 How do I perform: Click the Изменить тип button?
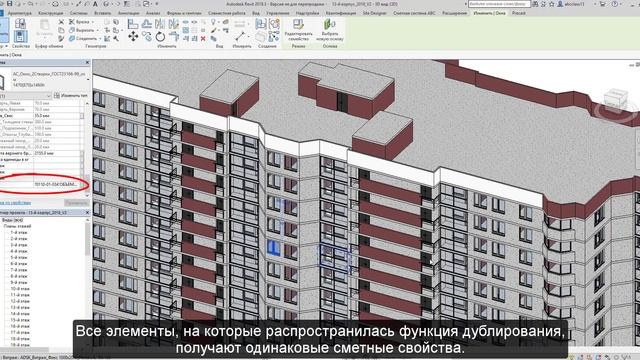71,96
